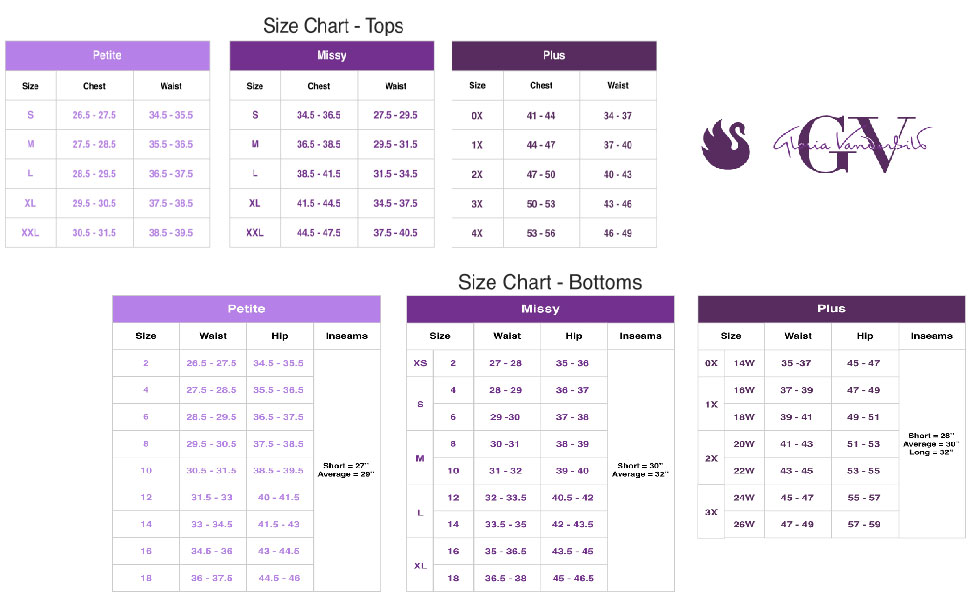The height and width of the screenshot is (600, 970).
Task: Click the Hip column header in Missy bottoms
Action: click(573, 336)
